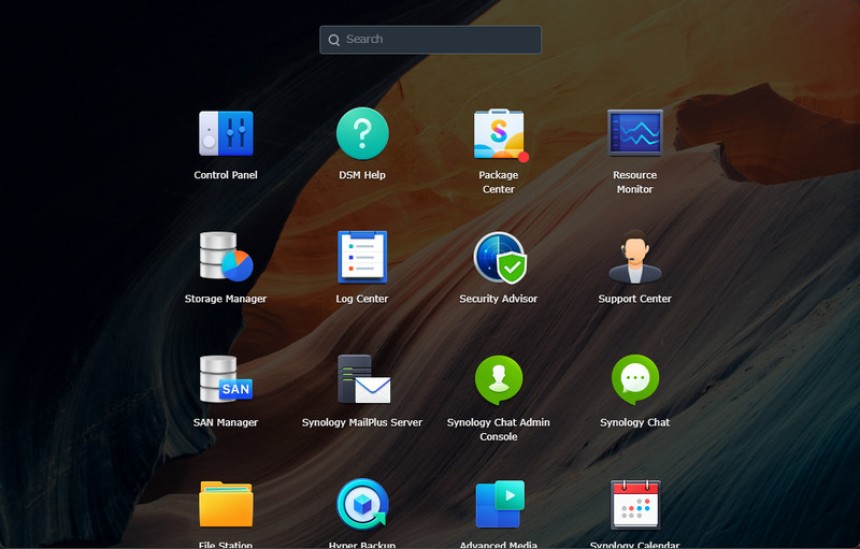
Task: Open the Control Panel sliders icon
Action: pos(225,134)
